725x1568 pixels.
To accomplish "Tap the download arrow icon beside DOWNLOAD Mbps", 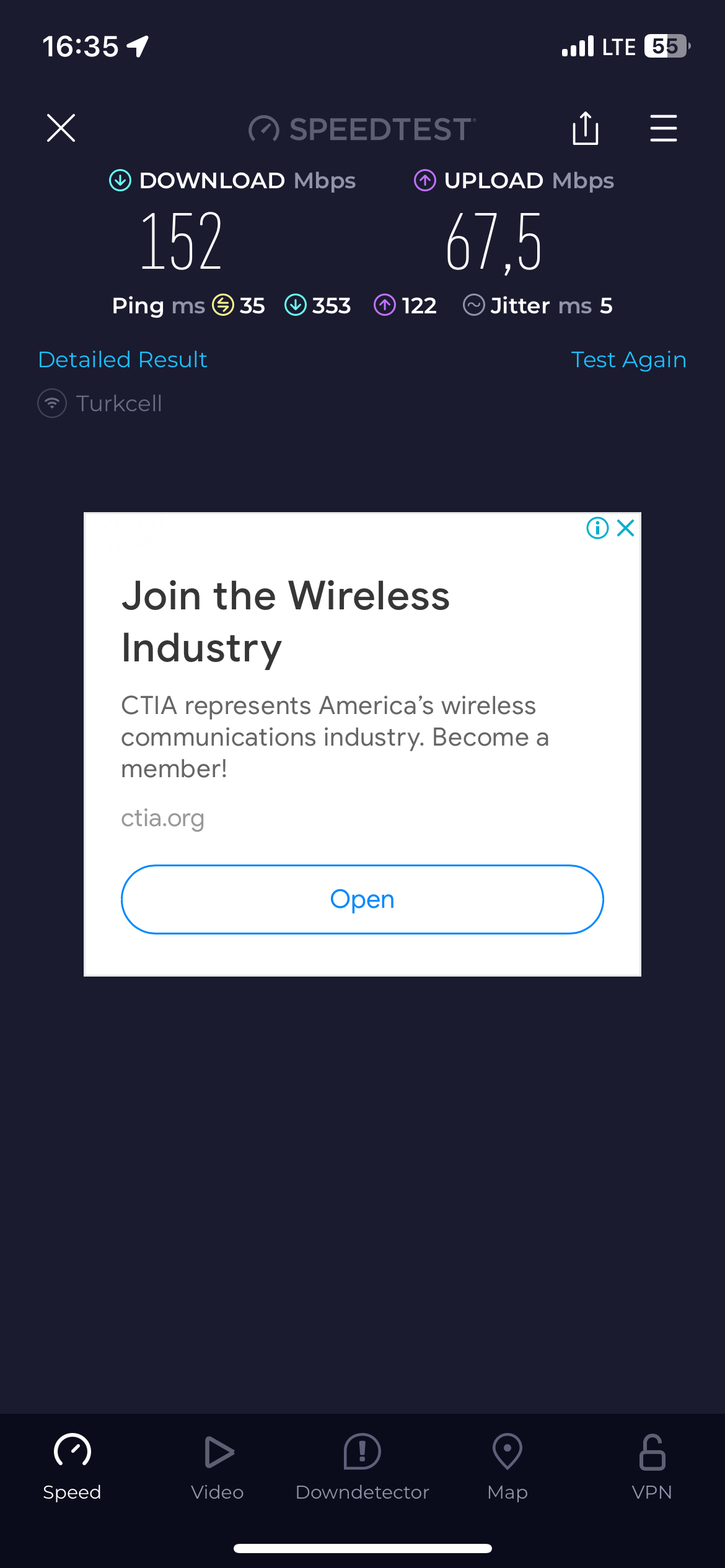I will click(120, 181).
